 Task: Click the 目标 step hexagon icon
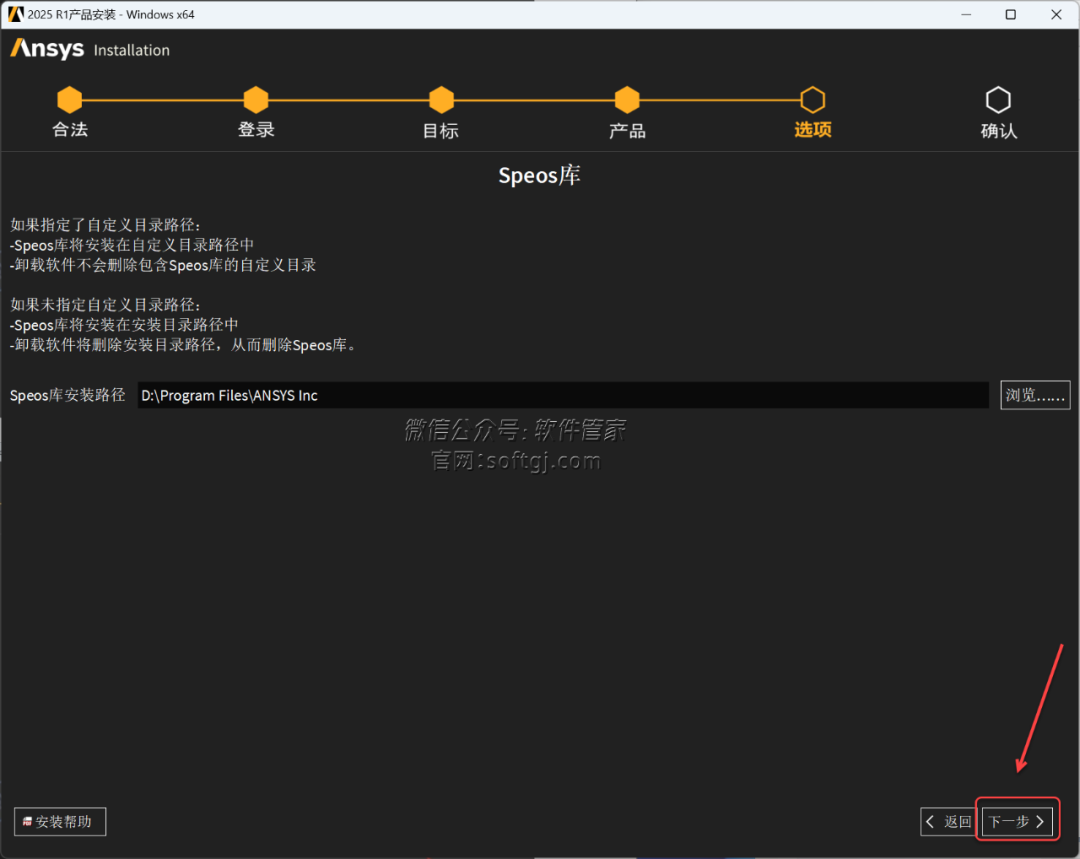[442, 100]
